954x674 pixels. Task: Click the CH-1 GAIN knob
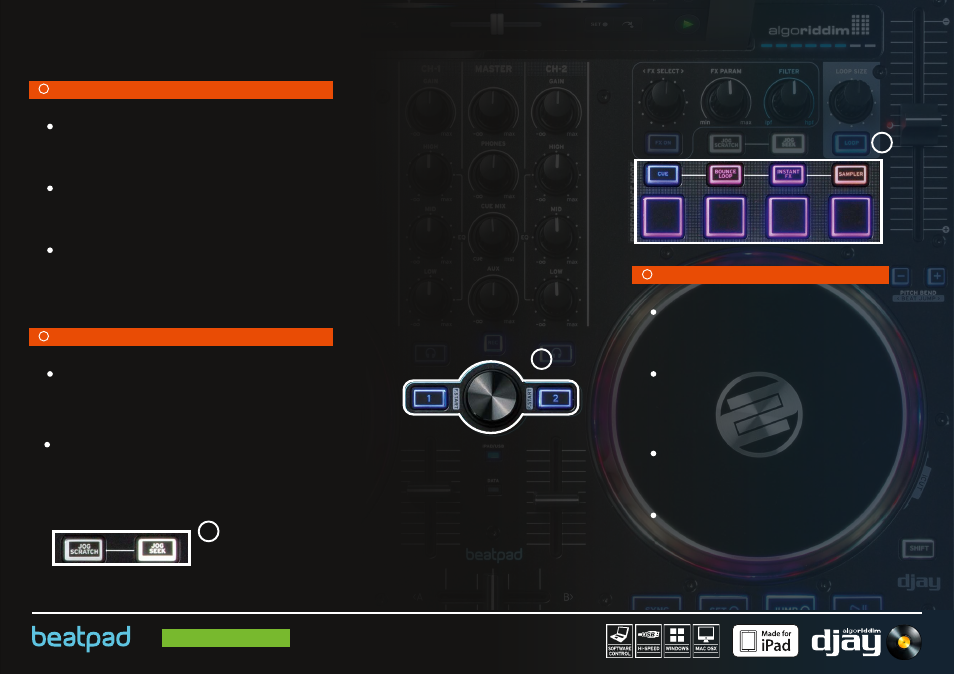(430, 109)
